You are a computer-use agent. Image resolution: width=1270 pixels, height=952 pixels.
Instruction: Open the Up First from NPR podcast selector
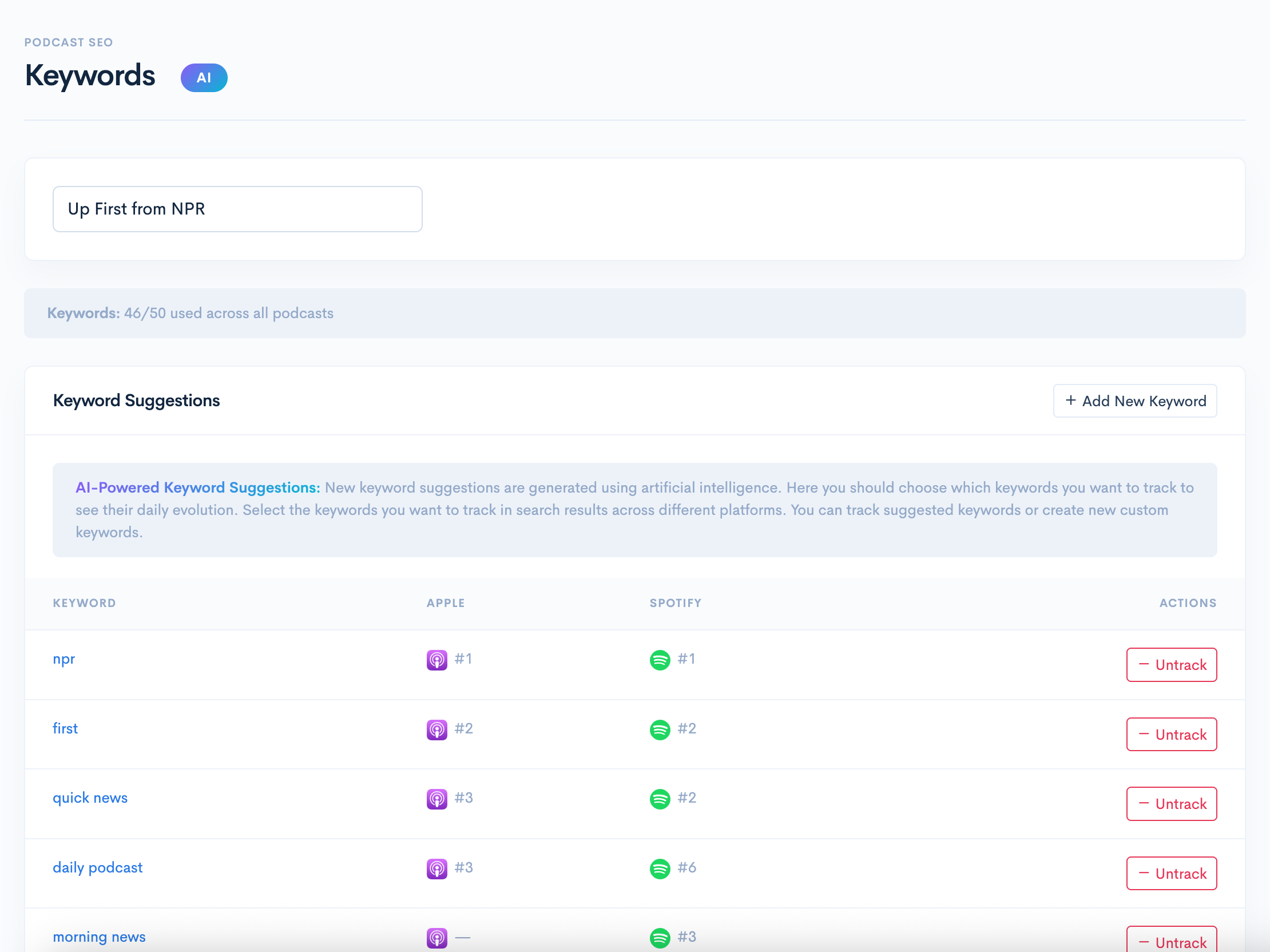(237, 209)
